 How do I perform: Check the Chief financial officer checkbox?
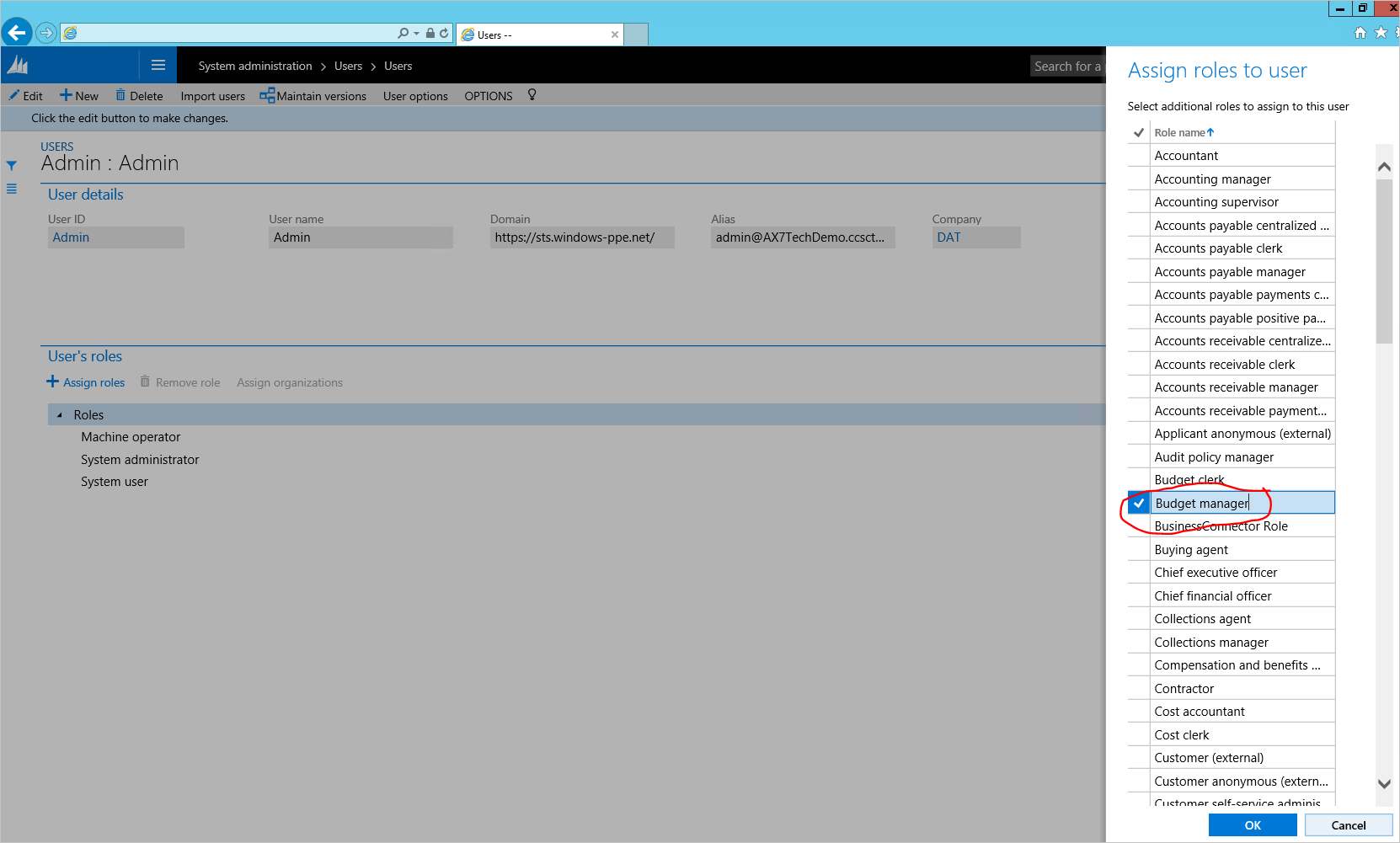pos(1139,595)
